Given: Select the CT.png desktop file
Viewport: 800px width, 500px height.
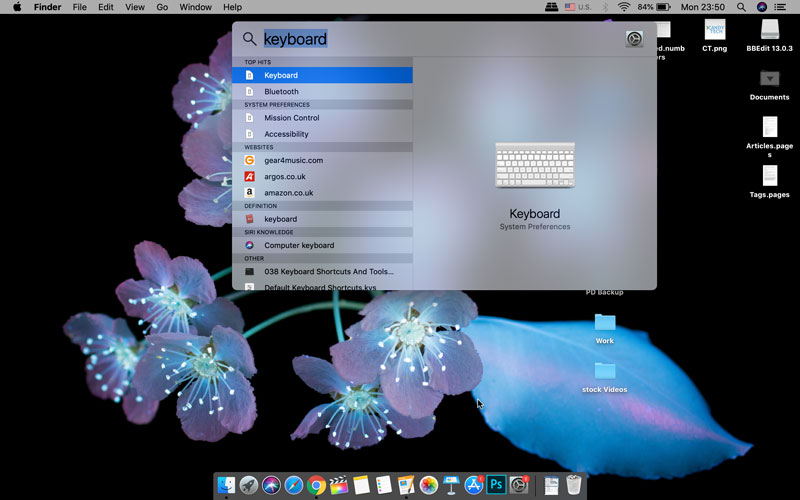Looking at the screenshot, I should (x=714, y=36).
